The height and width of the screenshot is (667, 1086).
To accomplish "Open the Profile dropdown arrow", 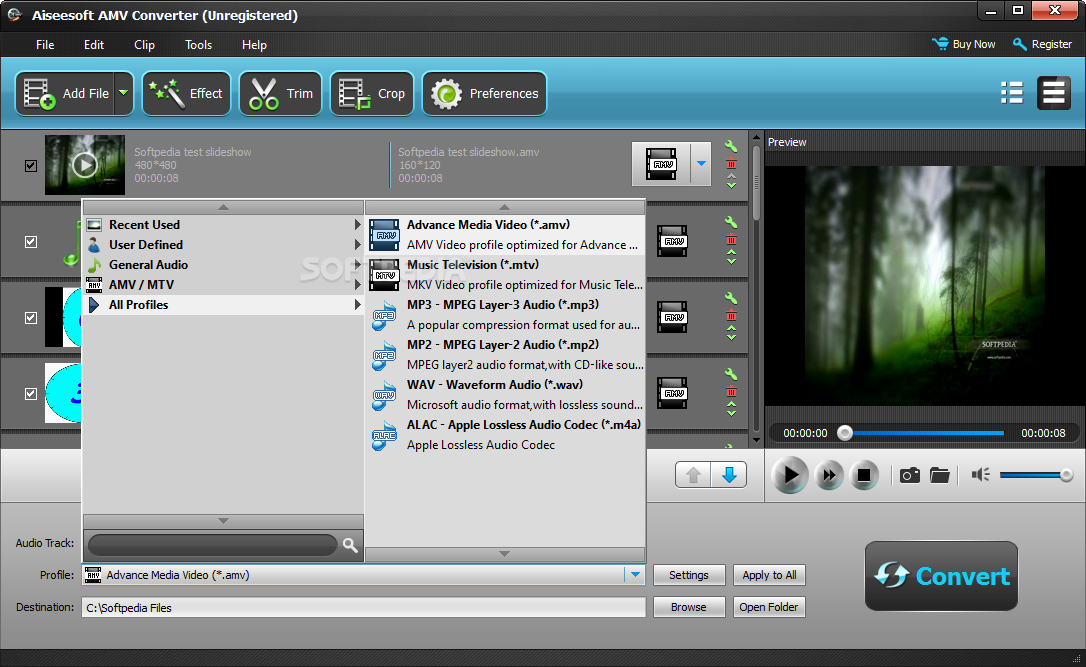I will point(634,575).
